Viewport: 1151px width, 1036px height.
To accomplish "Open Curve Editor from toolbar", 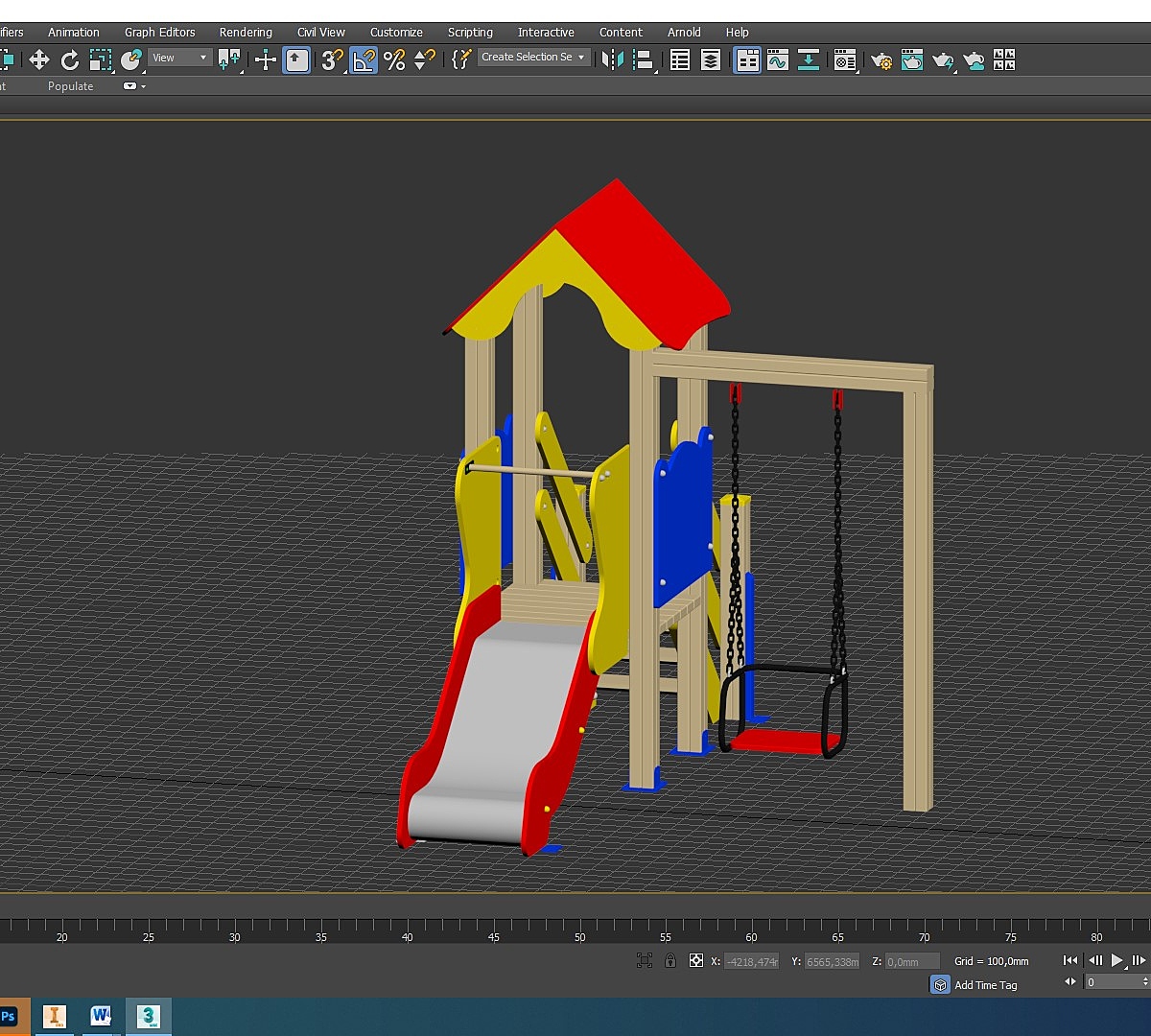I will 777,60.
